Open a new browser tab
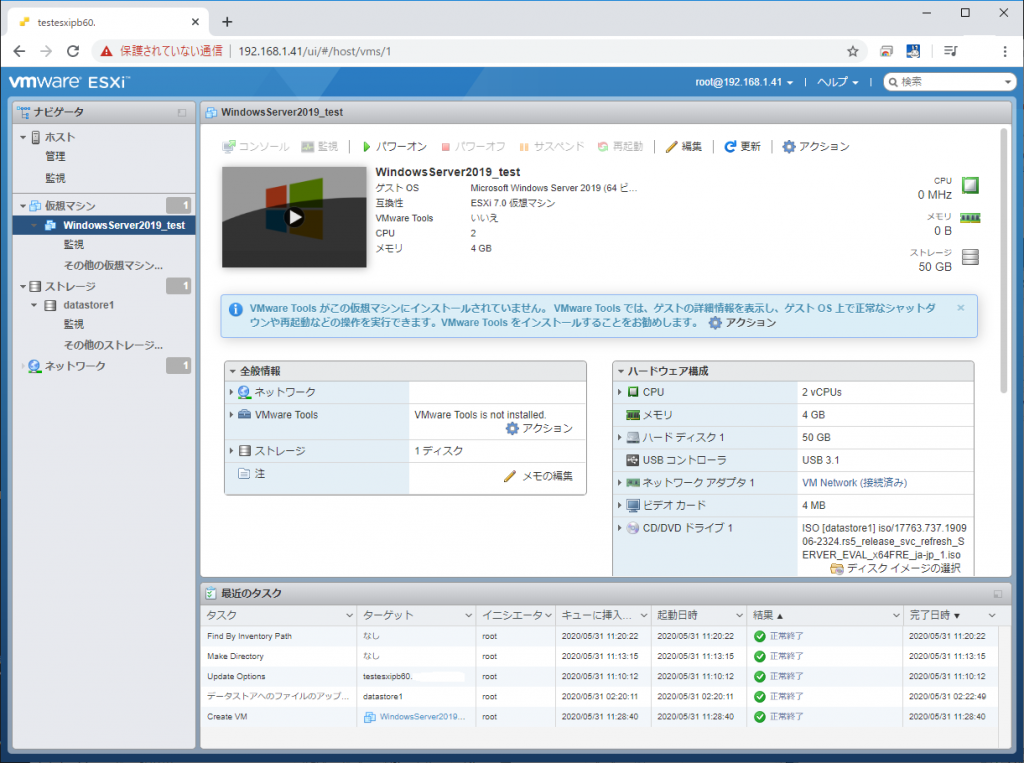The image size is (1024, 763). coord(227,22)
